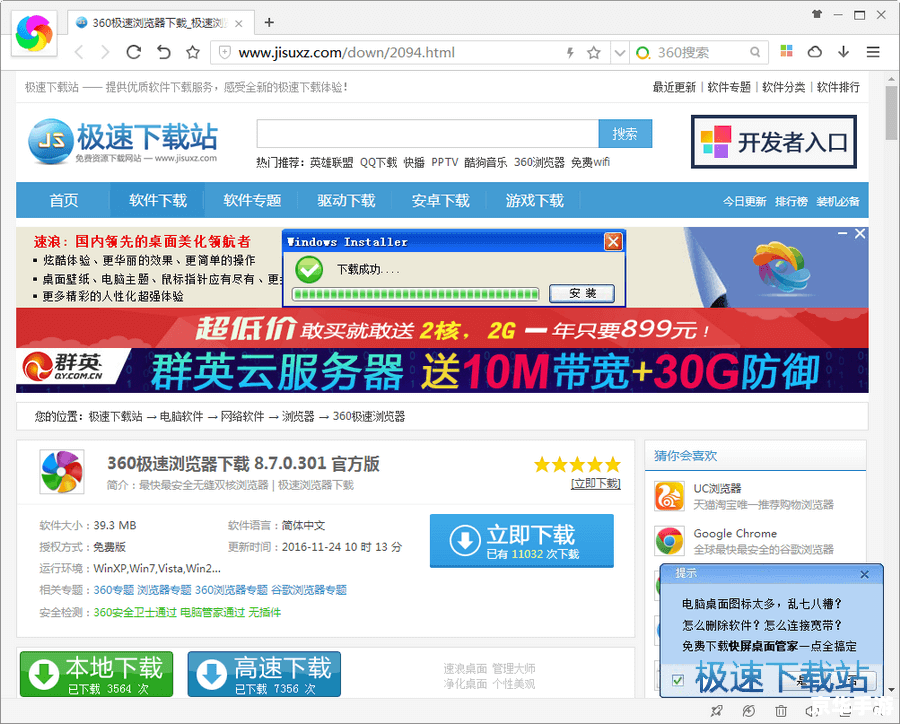Click the search magnifier icon
900x724 pixels.
pyautogui.click(x=755, y=53)
